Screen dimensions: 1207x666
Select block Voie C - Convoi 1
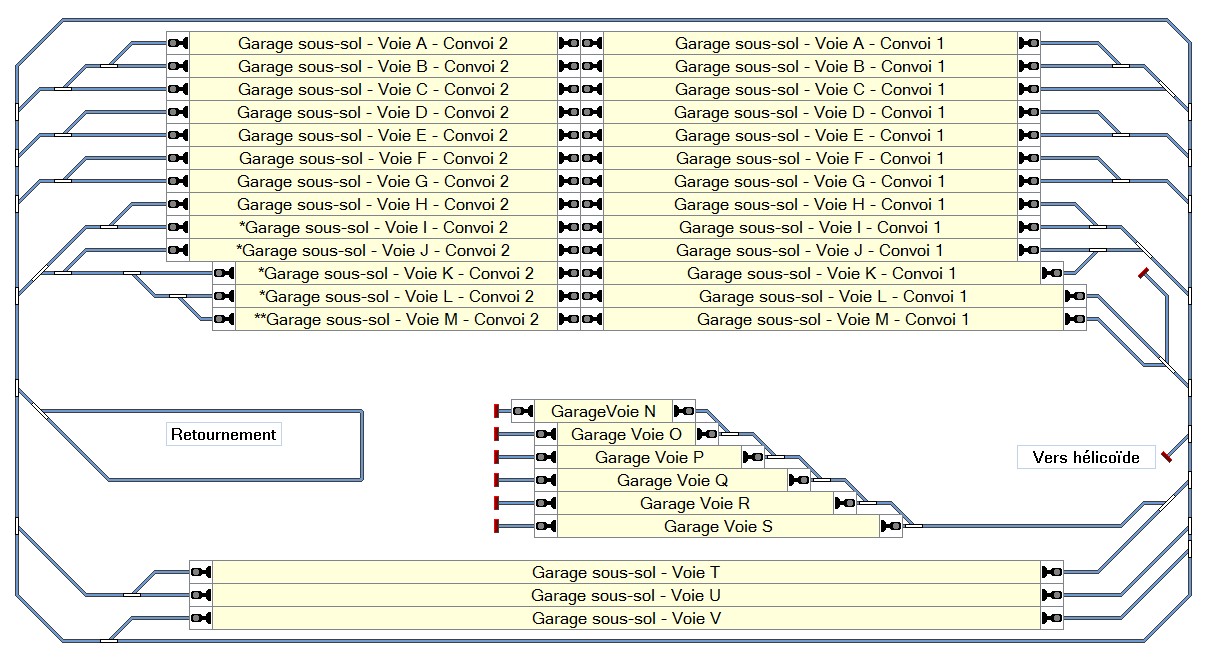[x=811, y=89]
